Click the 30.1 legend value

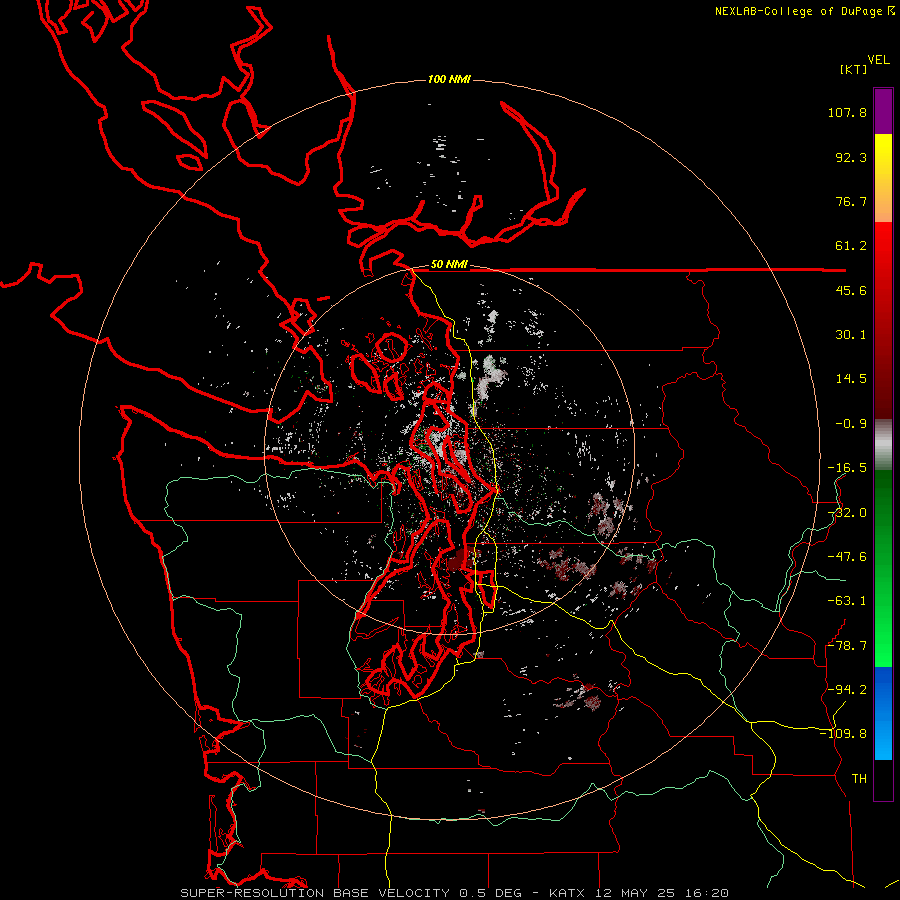click(x=851, y=335)
